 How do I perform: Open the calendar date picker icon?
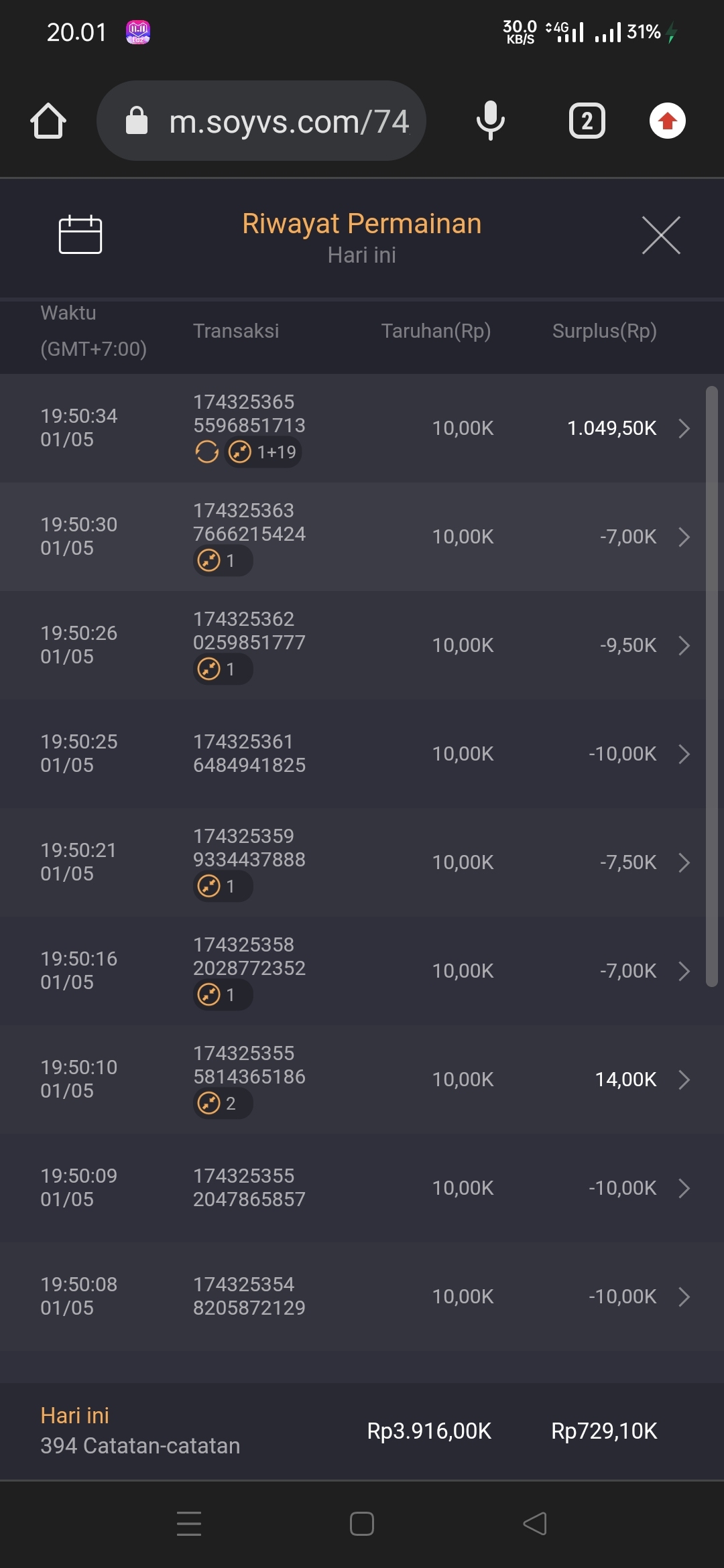(80, 235)
